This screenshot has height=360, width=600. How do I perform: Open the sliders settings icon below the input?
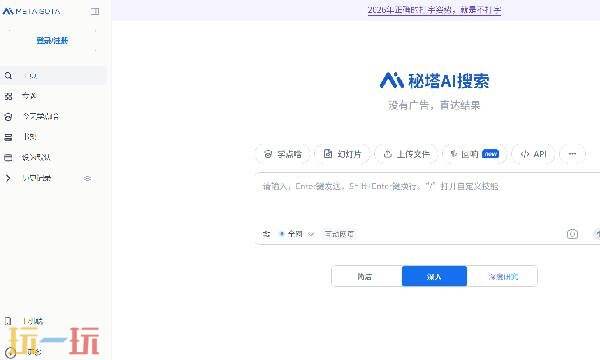(267, 234)
